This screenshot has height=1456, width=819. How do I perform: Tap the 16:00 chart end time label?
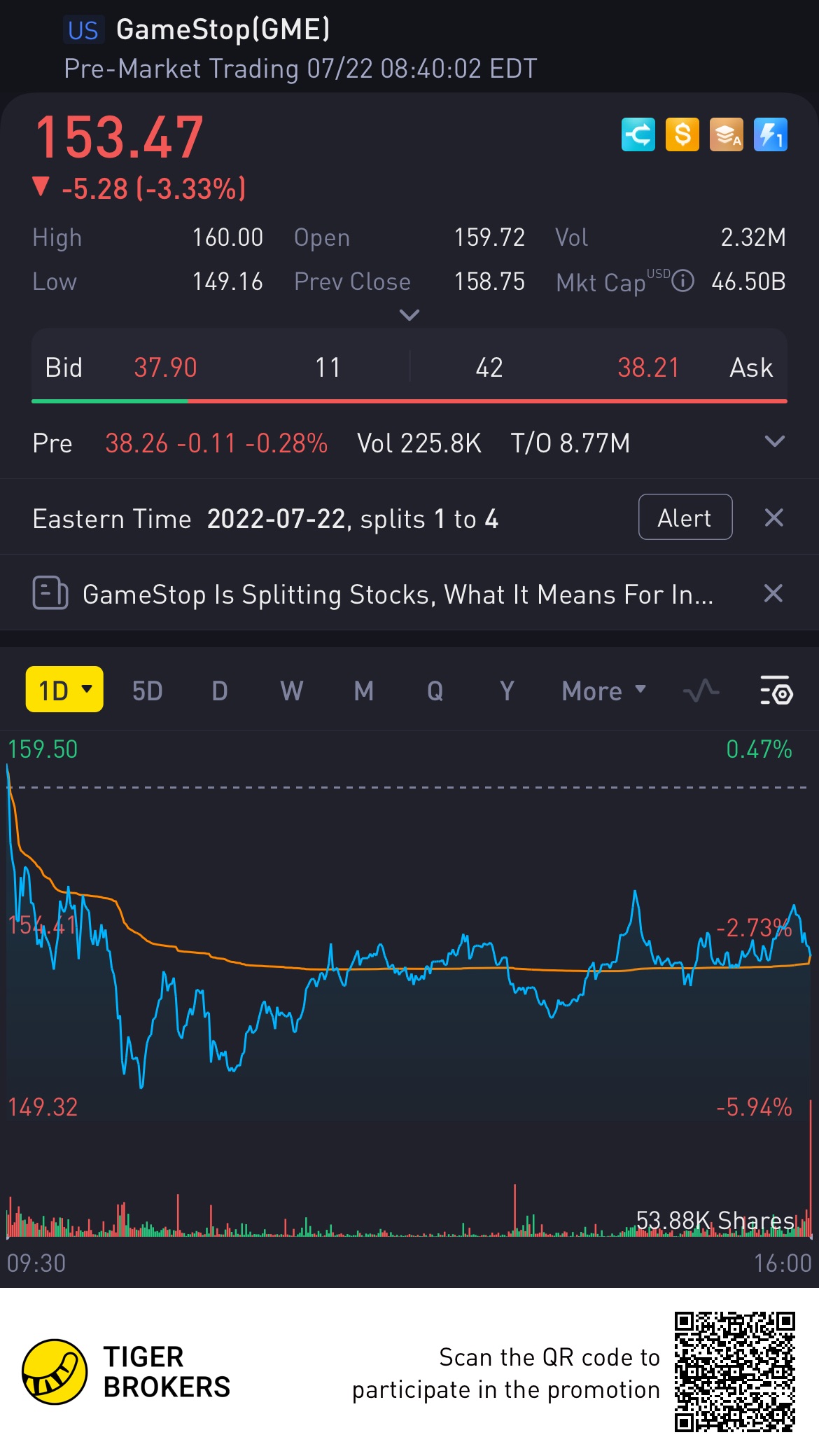tap(783, 1263)
